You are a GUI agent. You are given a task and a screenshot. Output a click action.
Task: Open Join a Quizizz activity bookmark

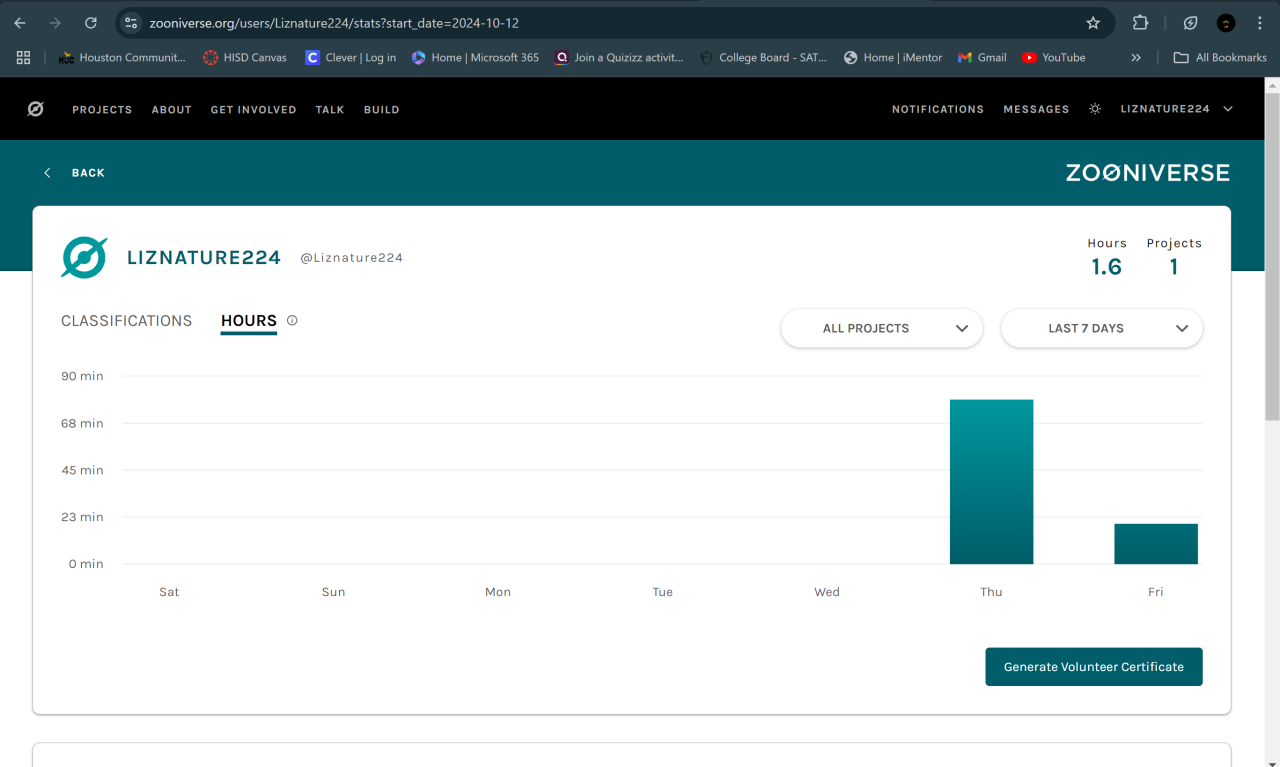[x=619, y=58]
